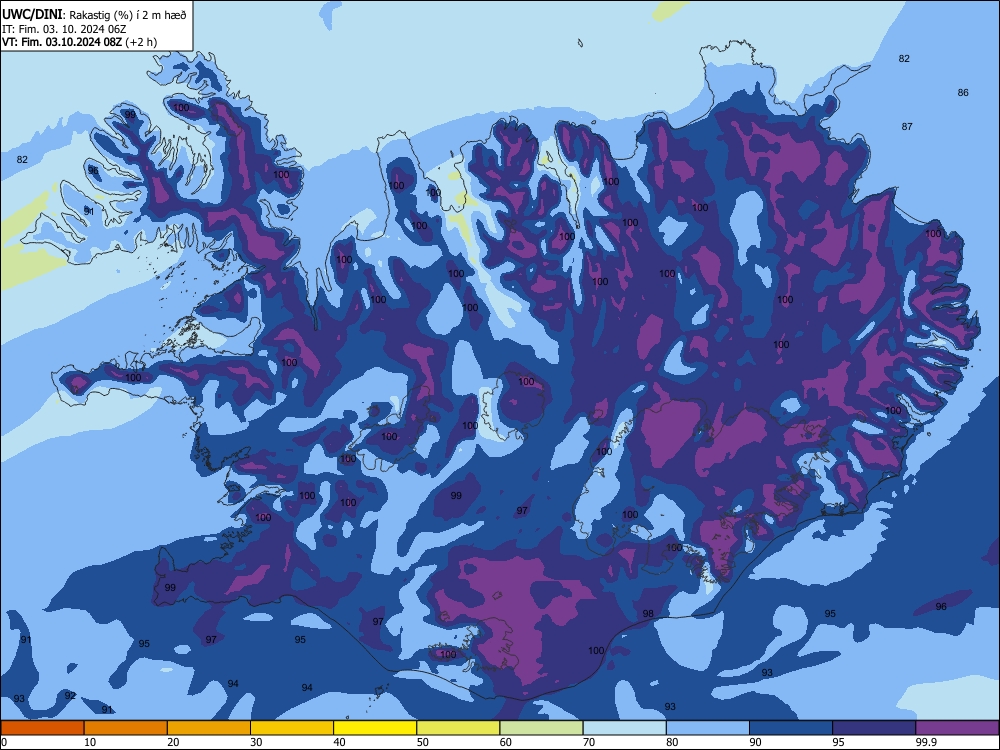The image size is (1000, 750).
Task: Click the title 'UWC/DINI: Rakastig (%) í 2 m hæð'
Action: point(94,15)
